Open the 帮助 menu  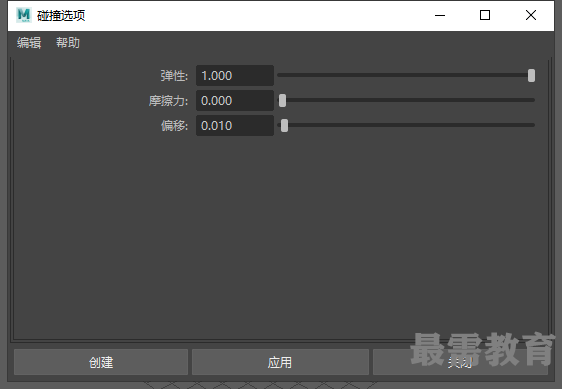(68, 43)
